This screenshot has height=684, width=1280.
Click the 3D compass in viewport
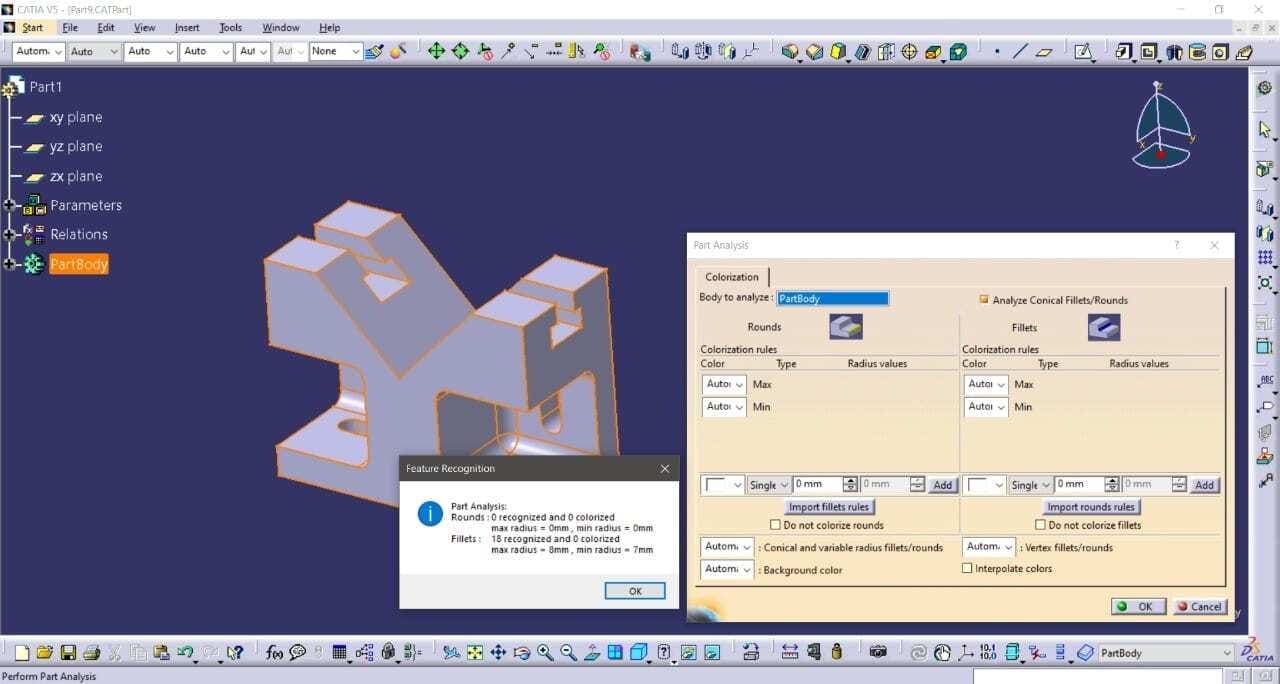click(x=1163, y=123)
